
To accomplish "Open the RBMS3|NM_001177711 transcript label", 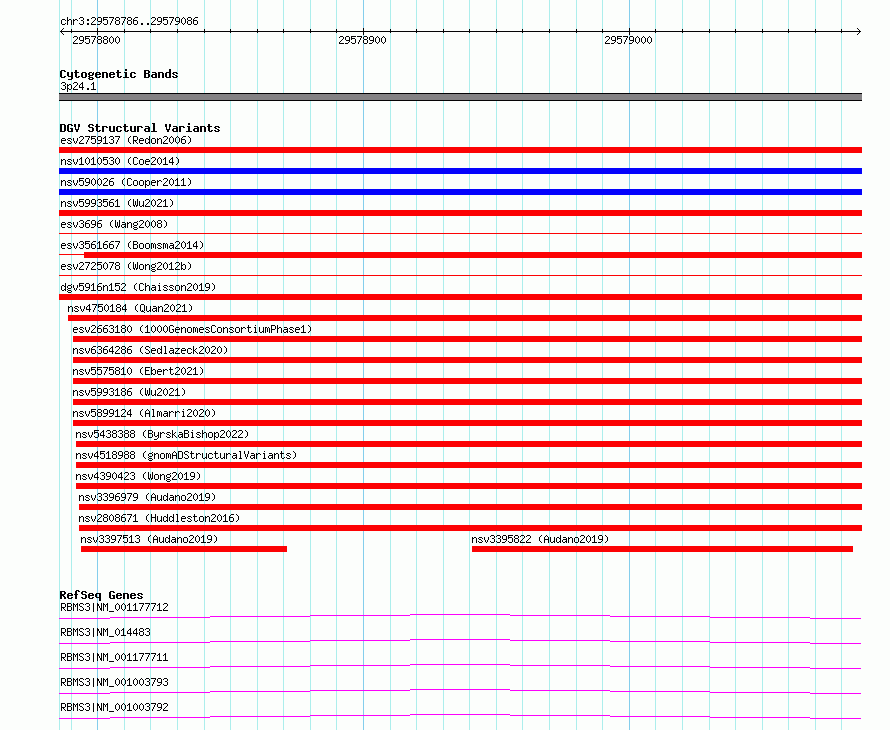I will [114, 657].
